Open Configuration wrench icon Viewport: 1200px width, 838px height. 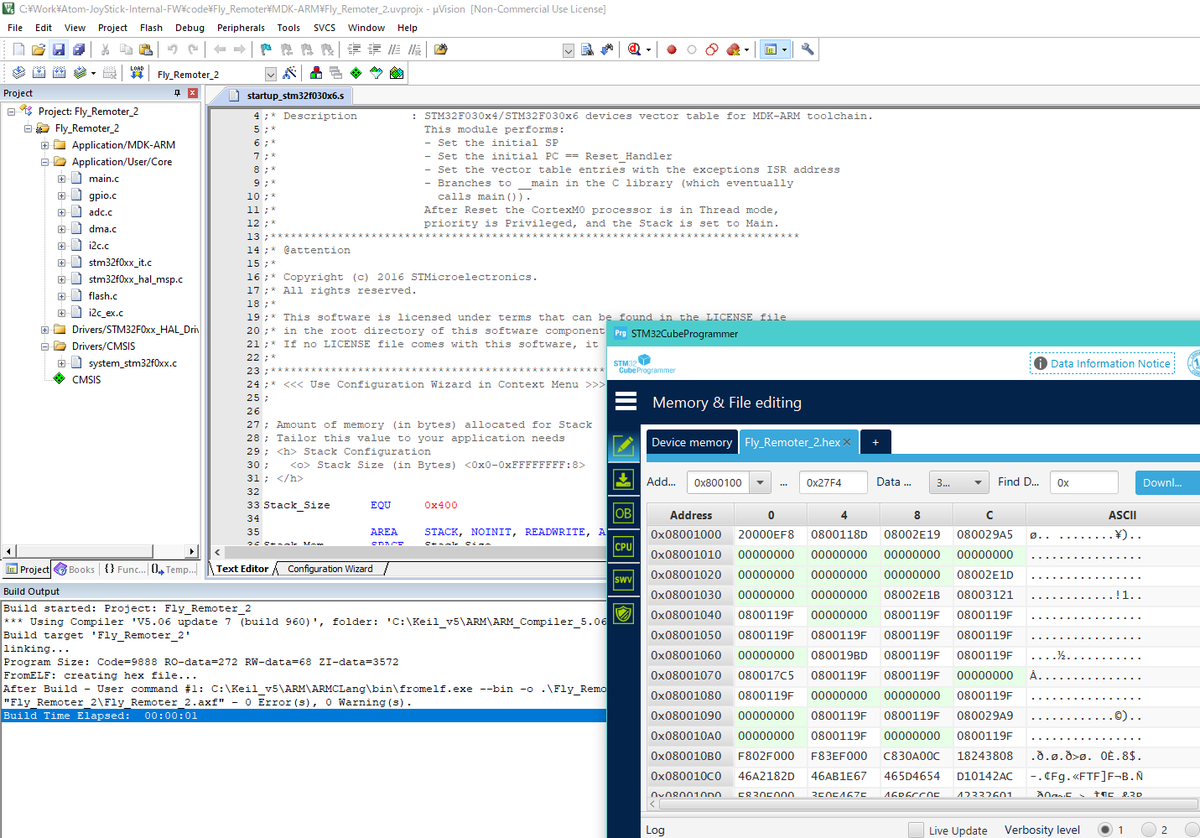808,49
